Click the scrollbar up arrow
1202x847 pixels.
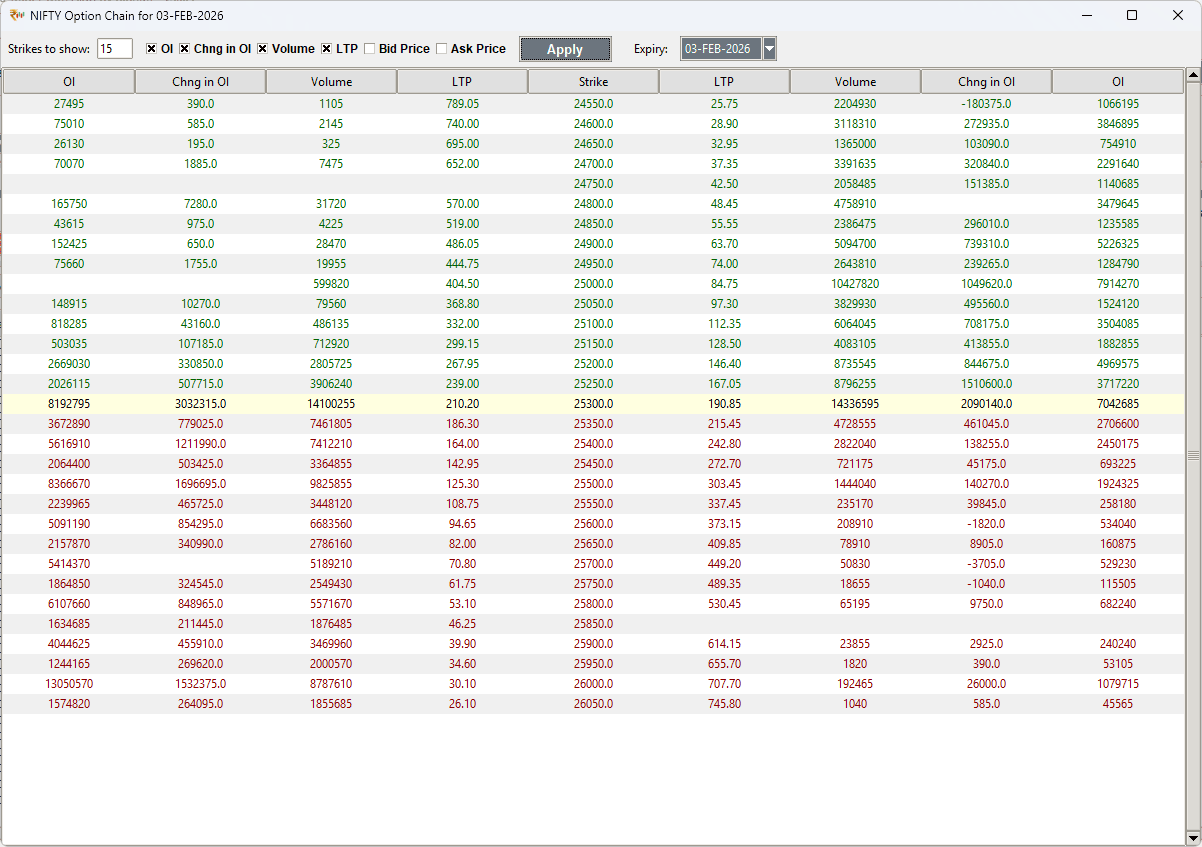coord(1193,73)
